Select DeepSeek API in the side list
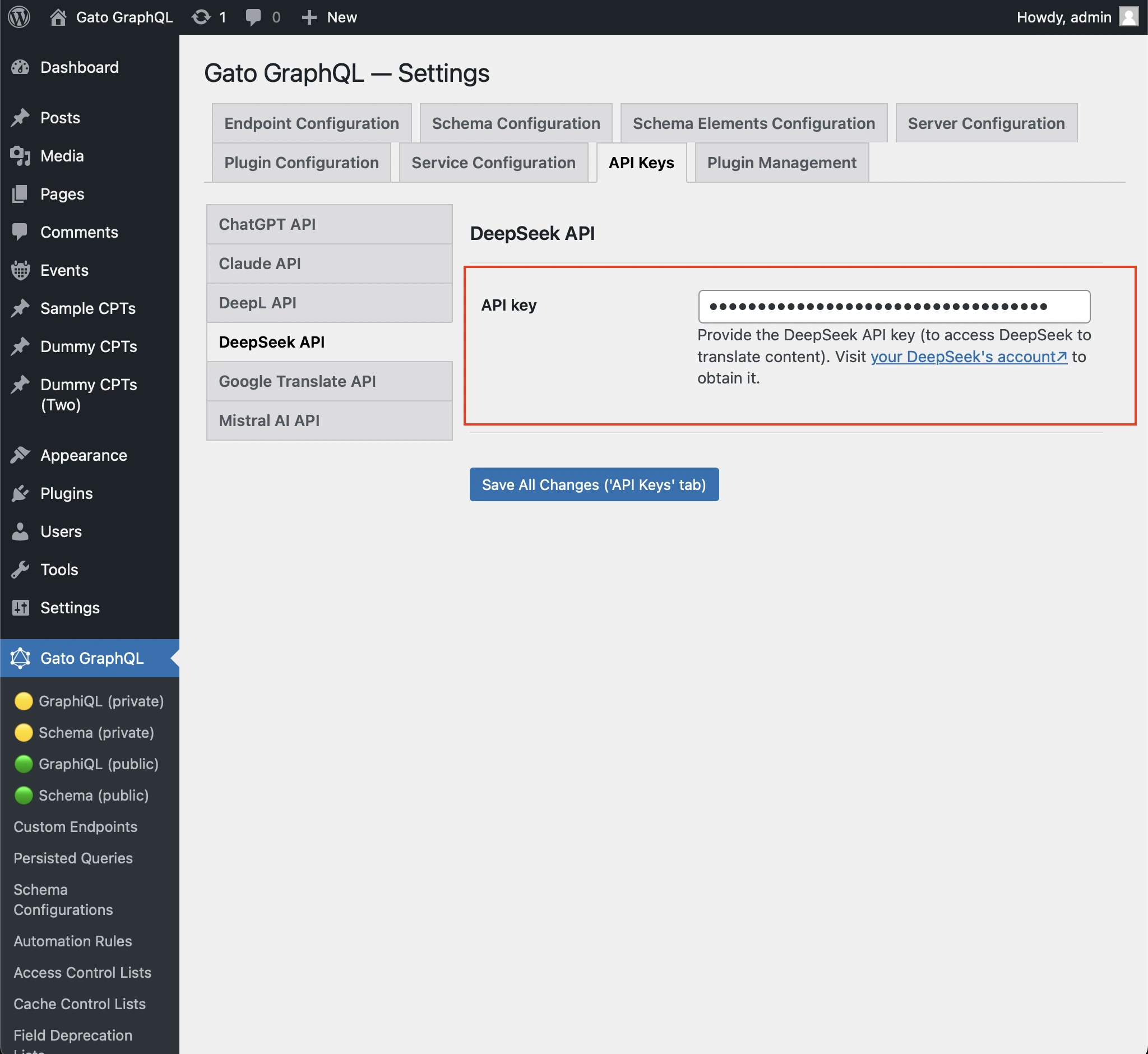 point(329,342)
